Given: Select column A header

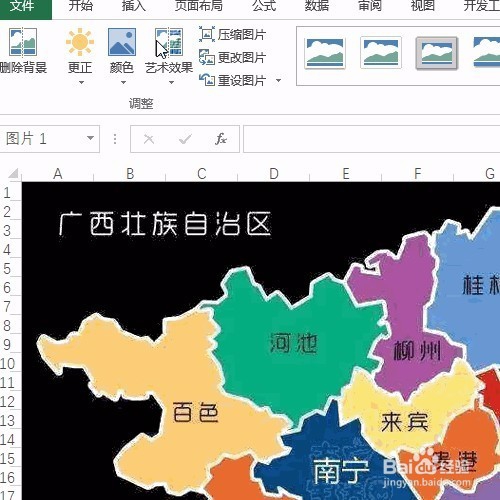Looking at the screenshot, I should [x=58, y=174].
